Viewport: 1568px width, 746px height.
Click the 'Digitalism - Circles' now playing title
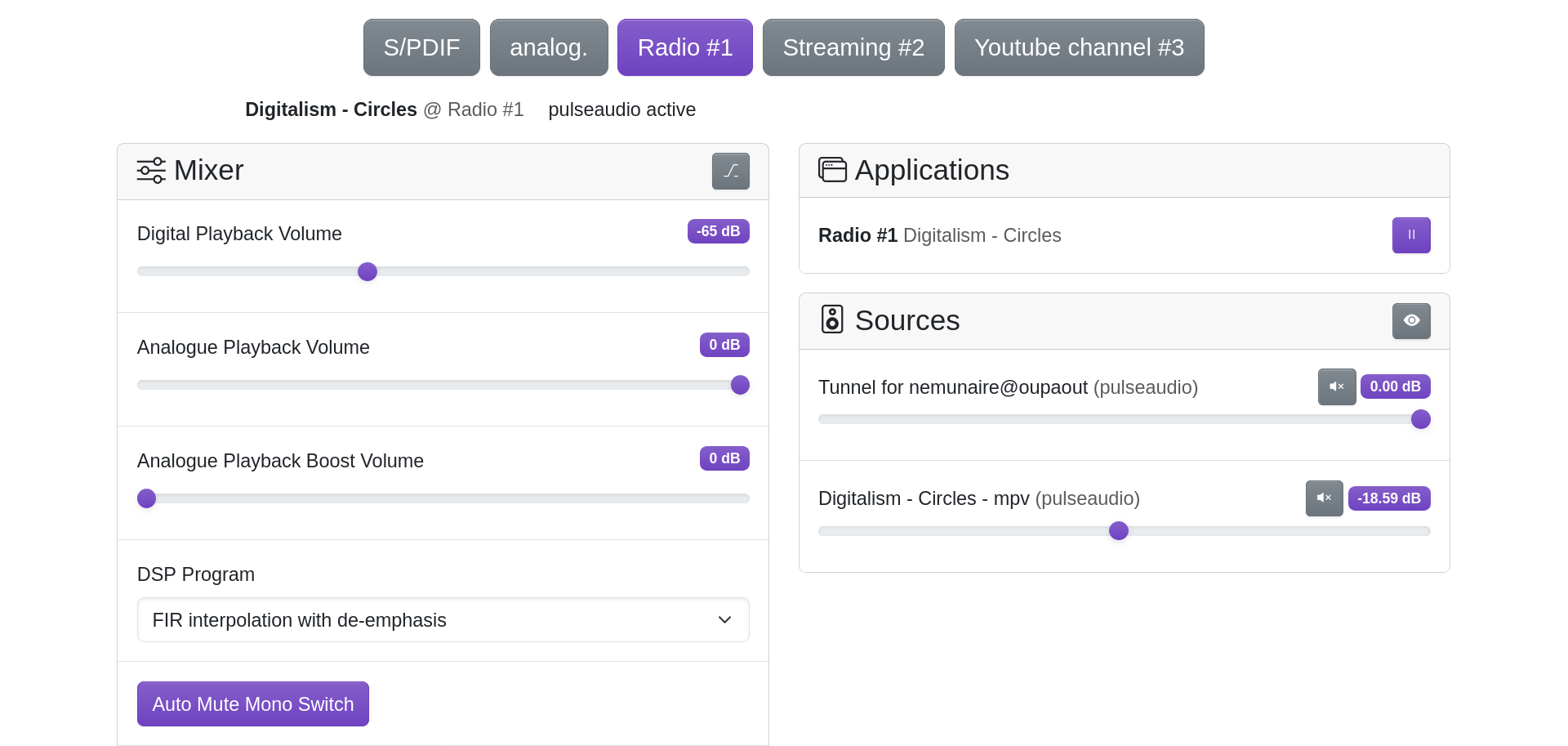(x=331, y=109)
